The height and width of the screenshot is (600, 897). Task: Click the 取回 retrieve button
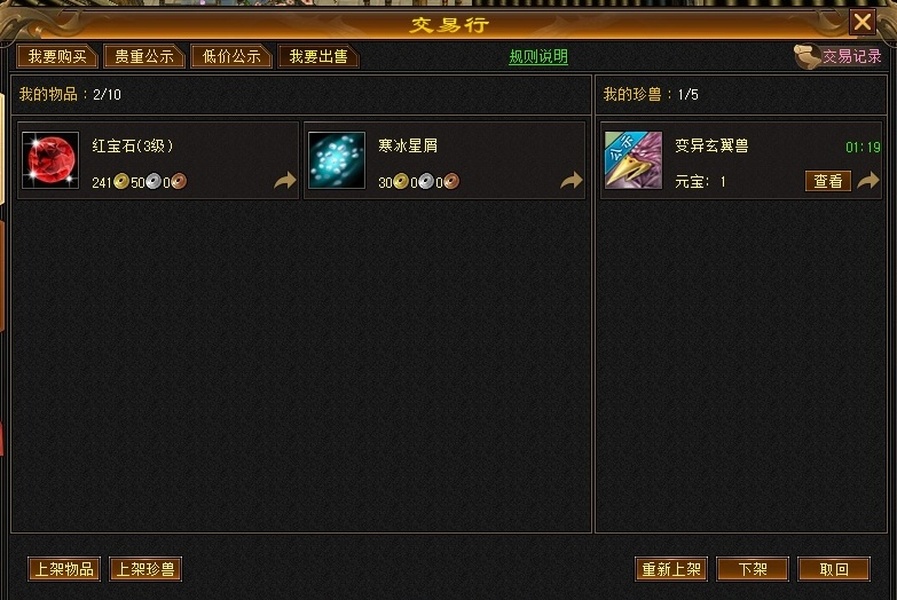[x=834, y=569]
